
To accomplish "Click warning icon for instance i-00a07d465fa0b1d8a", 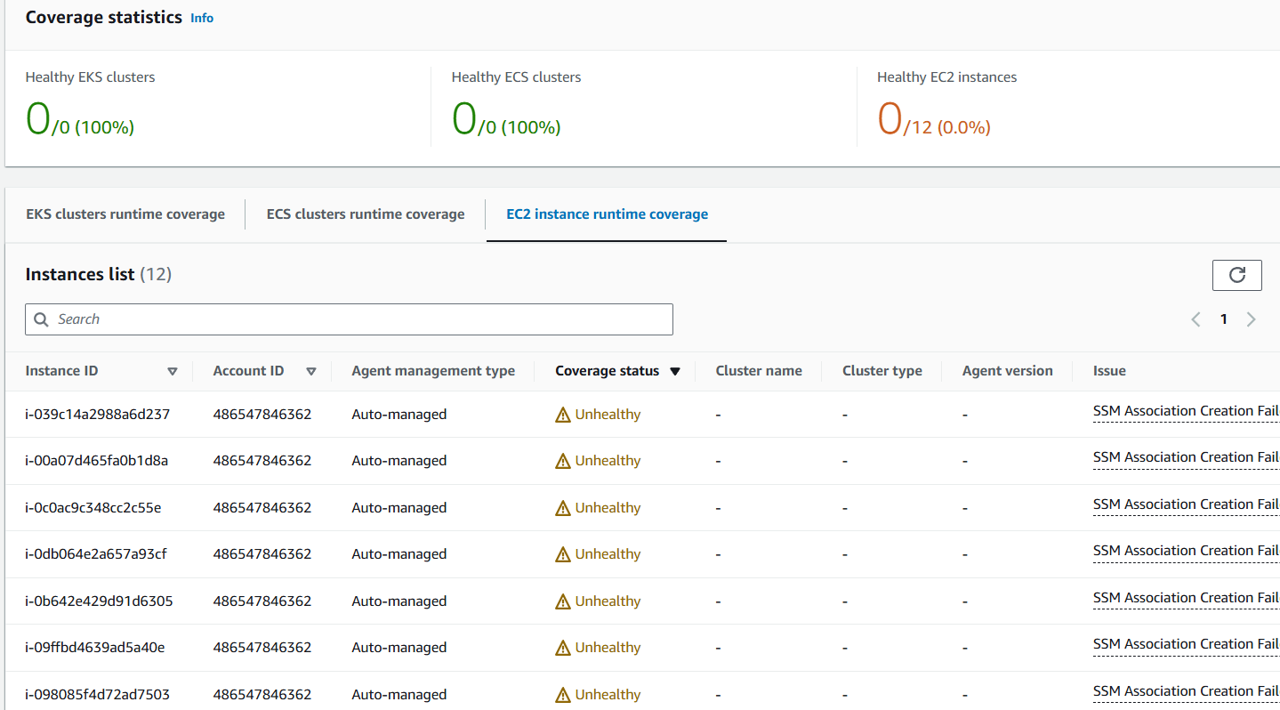I will click(x=563, y=461).
